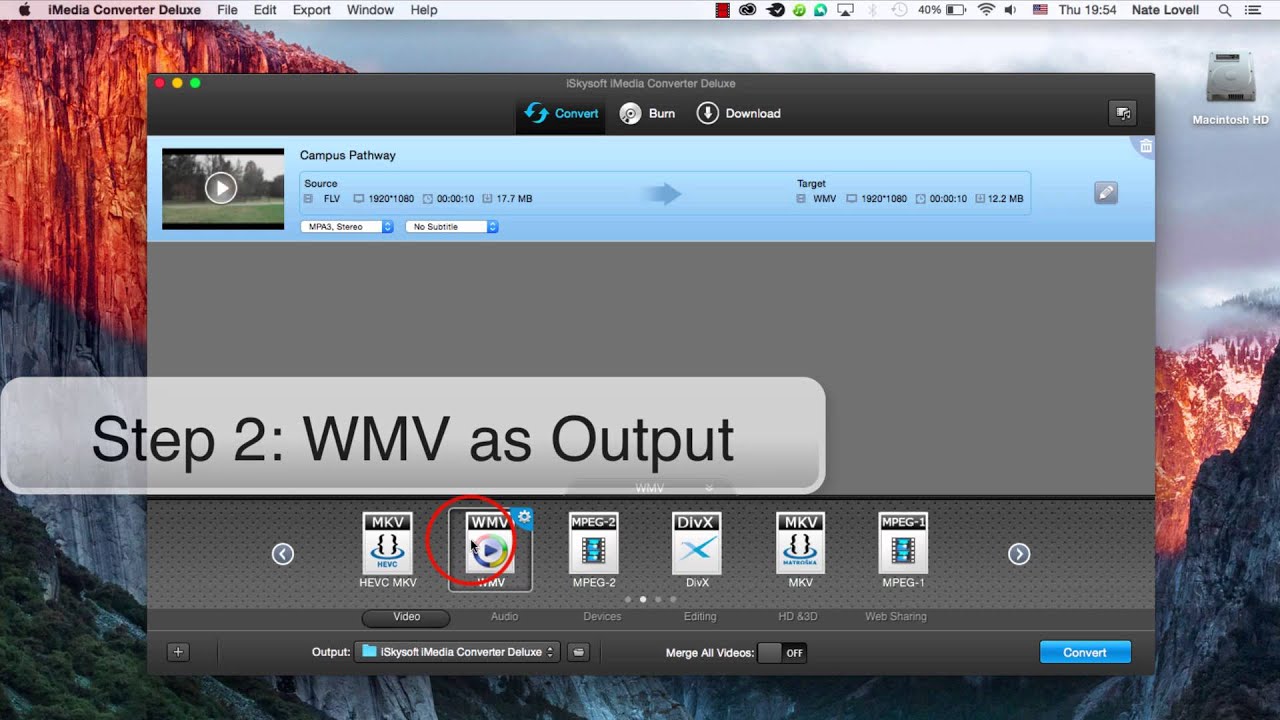This screenshot has width=1280, height=720.
Task: Select the Video format category
Action: point(407,617)
